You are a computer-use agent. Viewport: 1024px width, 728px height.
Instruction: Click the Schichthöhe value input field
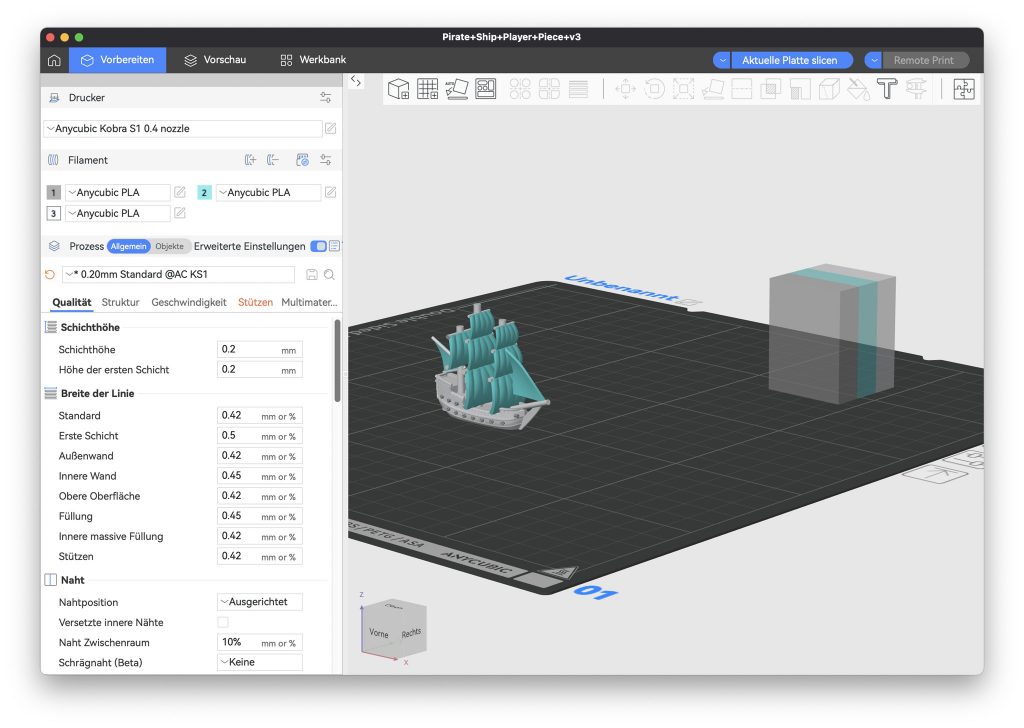point(247,350)
